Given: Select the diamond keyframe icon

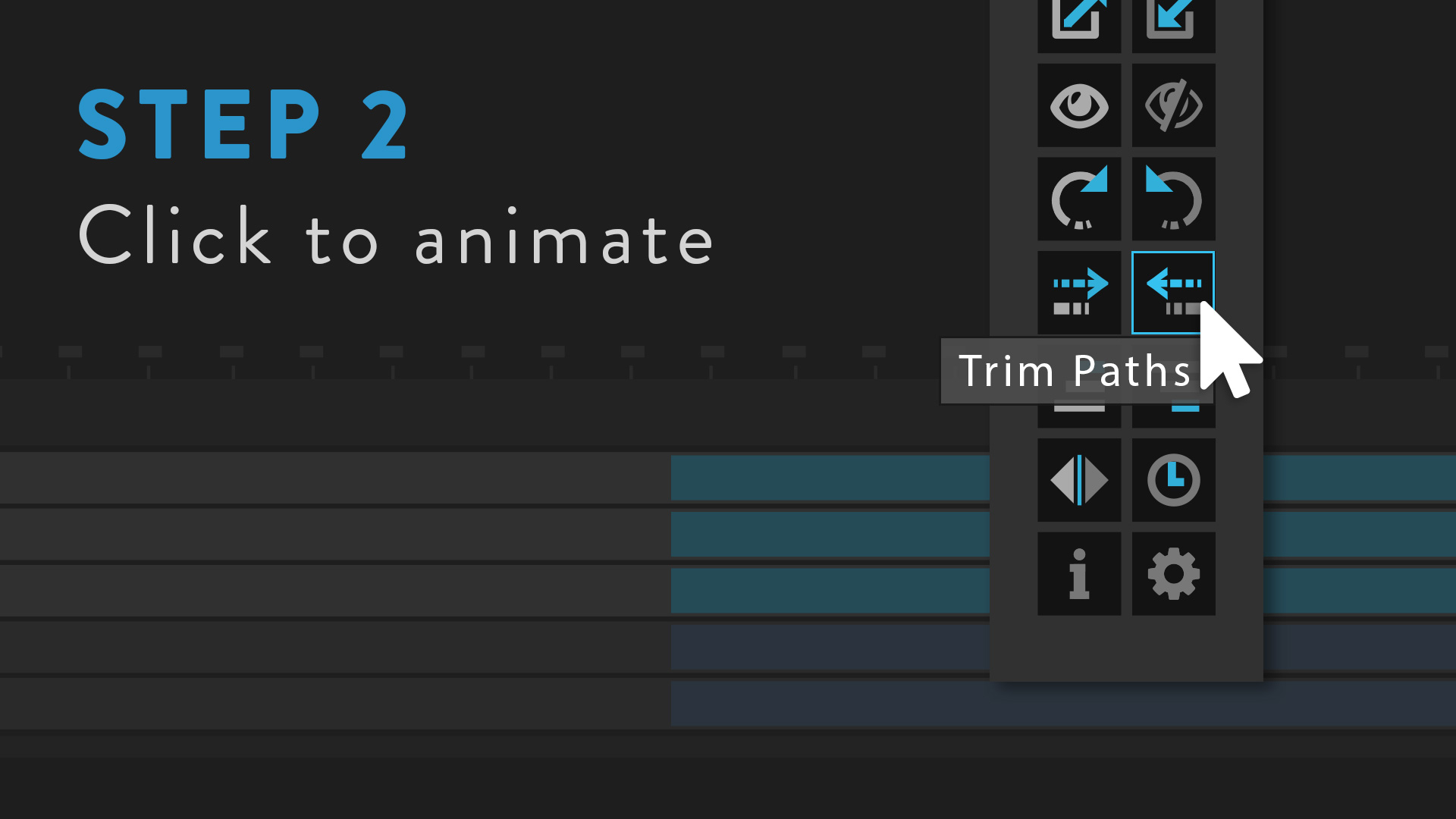Looking at the screenshot, I should tap(1080, 480).
